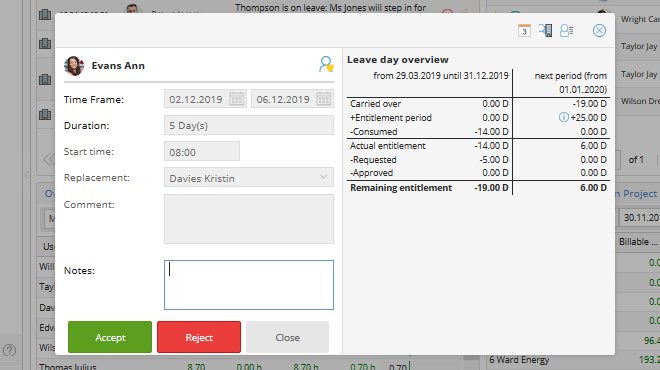Open the user list icon in dialog header
Image resolution: width=660 pixels, height=370 pixels.
[567, 30]
